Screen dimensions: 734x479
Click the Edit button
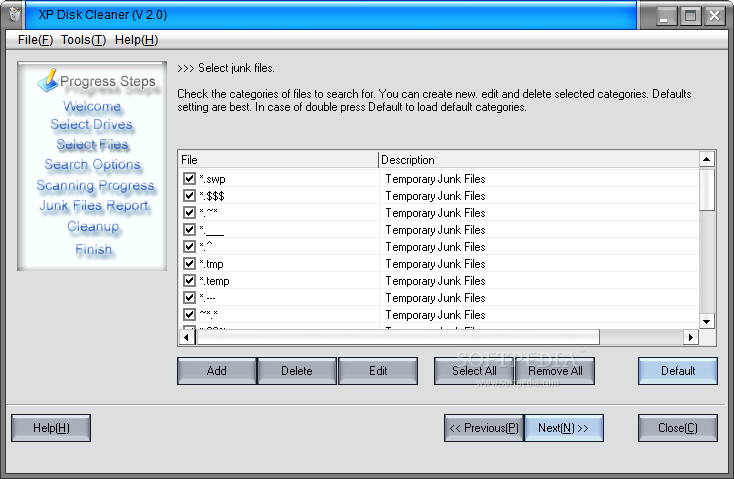(x=378, y=371)
